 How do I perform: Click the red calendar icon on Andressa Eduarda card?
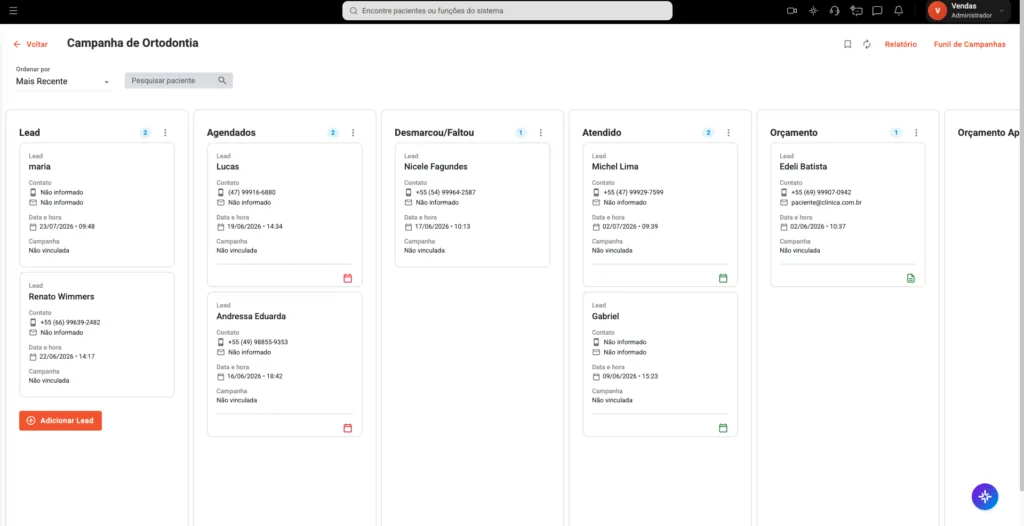347,428
